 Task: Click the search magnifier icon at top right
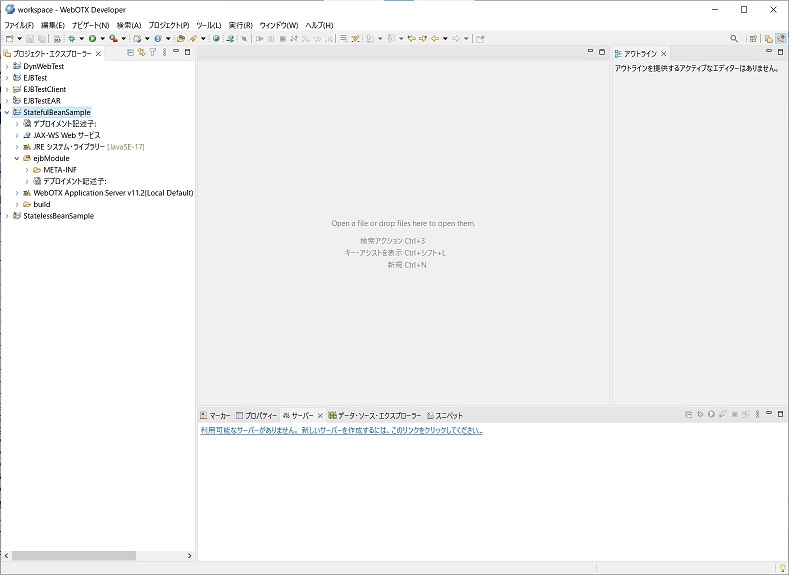[x=734, y=39]
